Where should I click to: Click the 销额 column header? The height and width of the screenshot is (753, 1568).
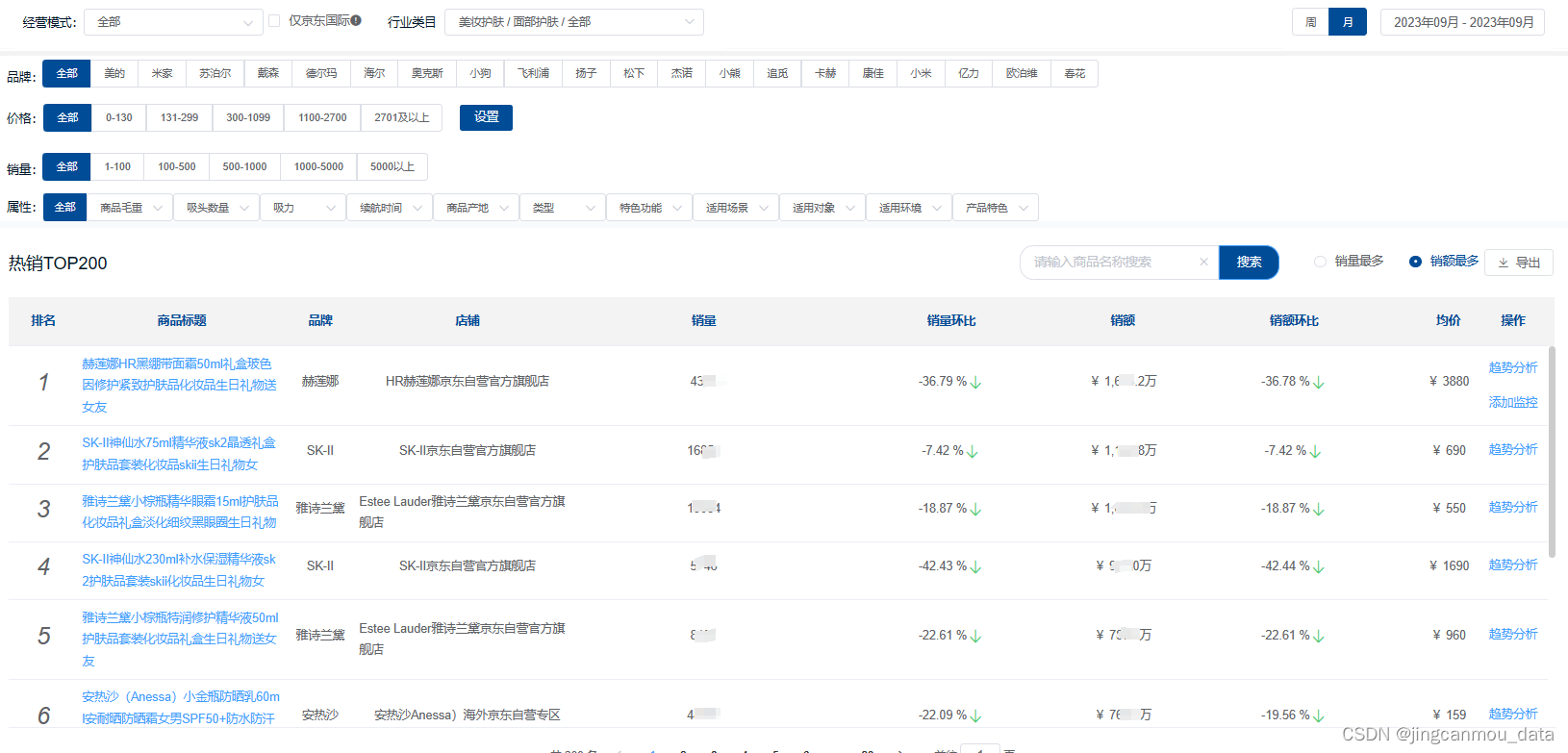click(1123, 320)
